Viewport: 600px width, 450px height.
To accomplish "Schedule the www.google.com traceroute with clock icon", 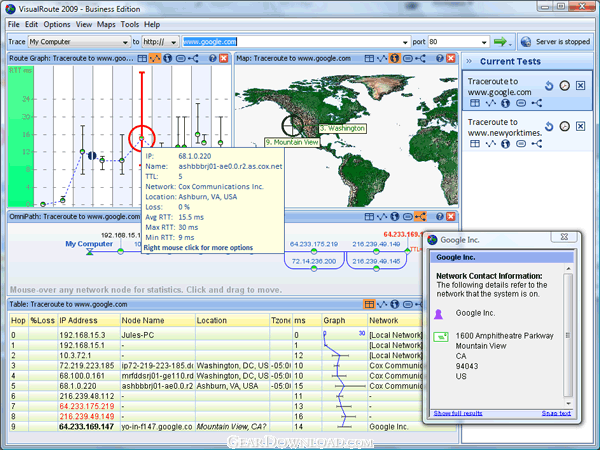I will click(565, 86).
